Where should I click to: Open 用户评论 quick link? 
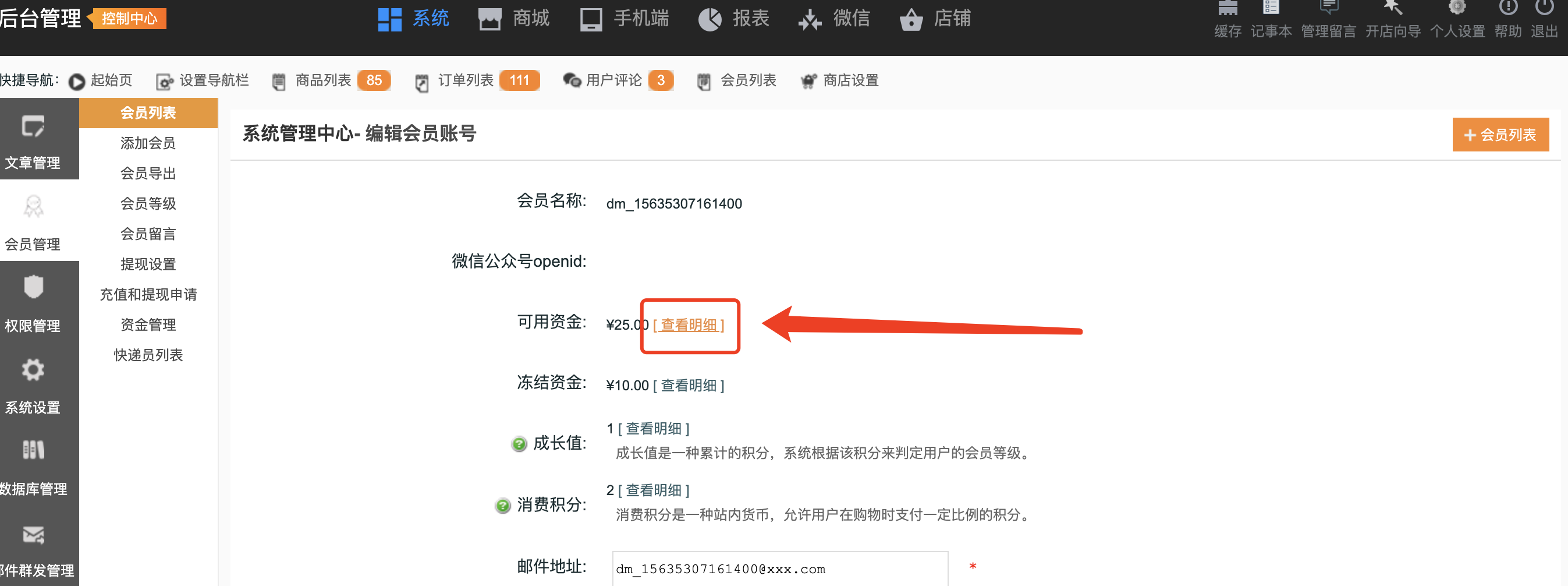click(x=613, y=80)
